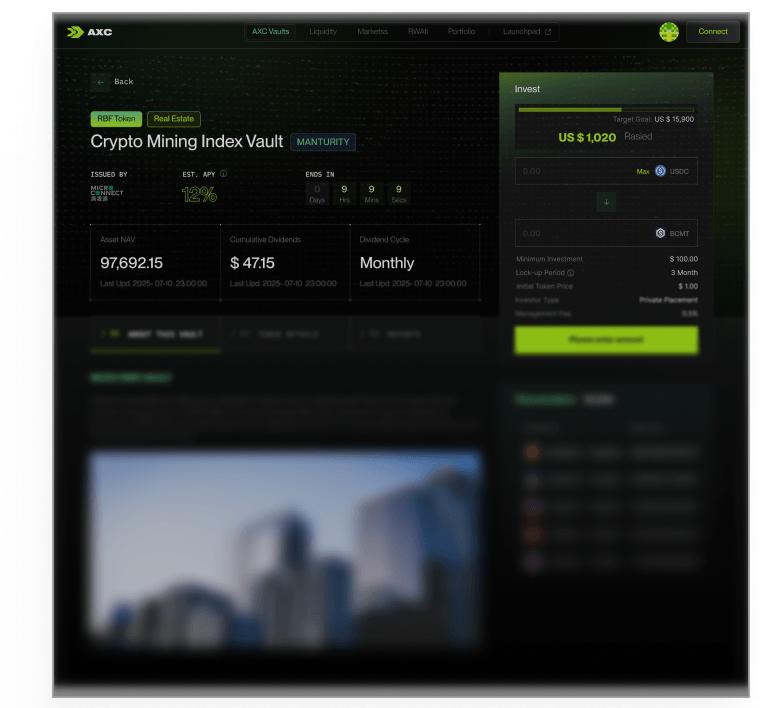Click the USDC coin icon
771x708 pixels.
pyautogui.click(x=660, y=171)
